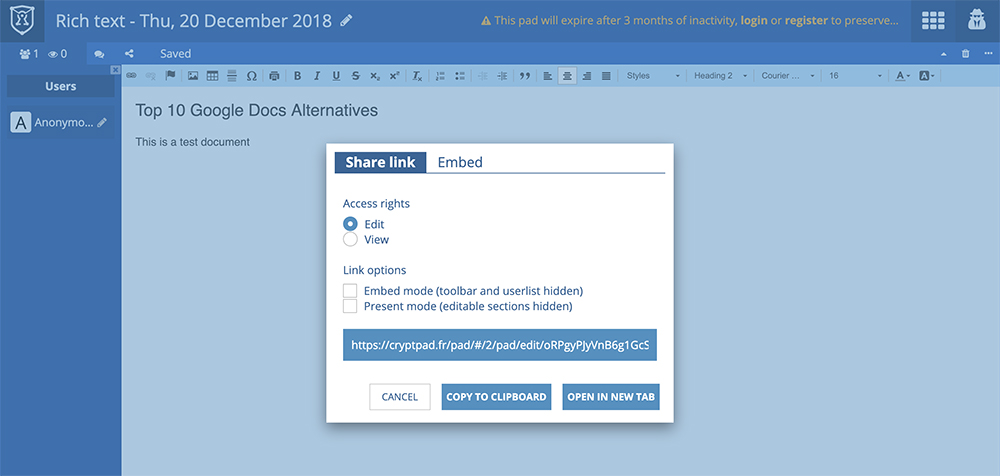Rename Anonymous user with the pencil icon

coord(102,123)
